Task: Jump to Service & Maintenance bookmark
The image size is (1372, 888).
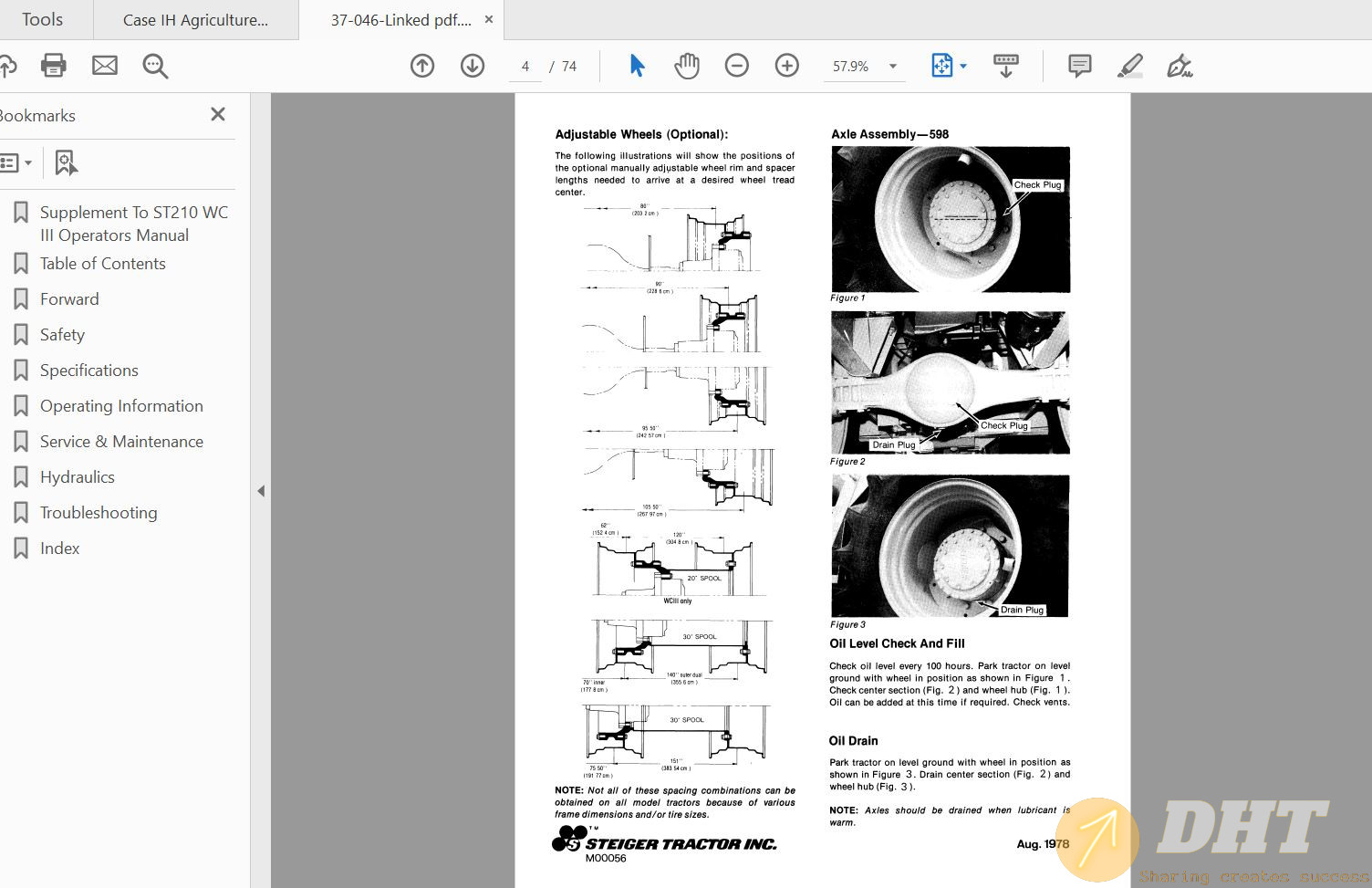Action: pos(121,442)
